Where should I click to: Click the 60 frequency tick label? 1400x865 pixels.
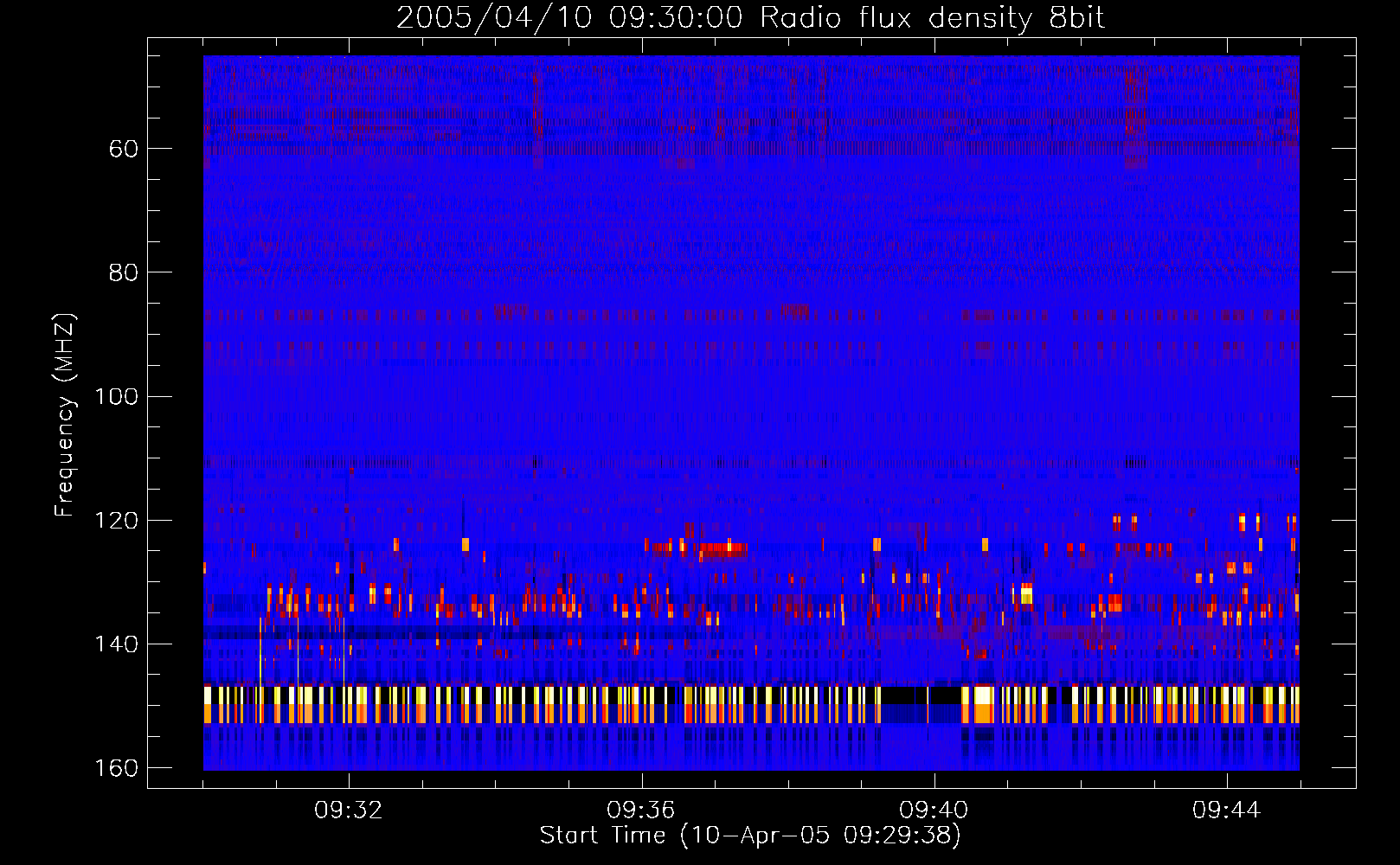coord(124,149)
